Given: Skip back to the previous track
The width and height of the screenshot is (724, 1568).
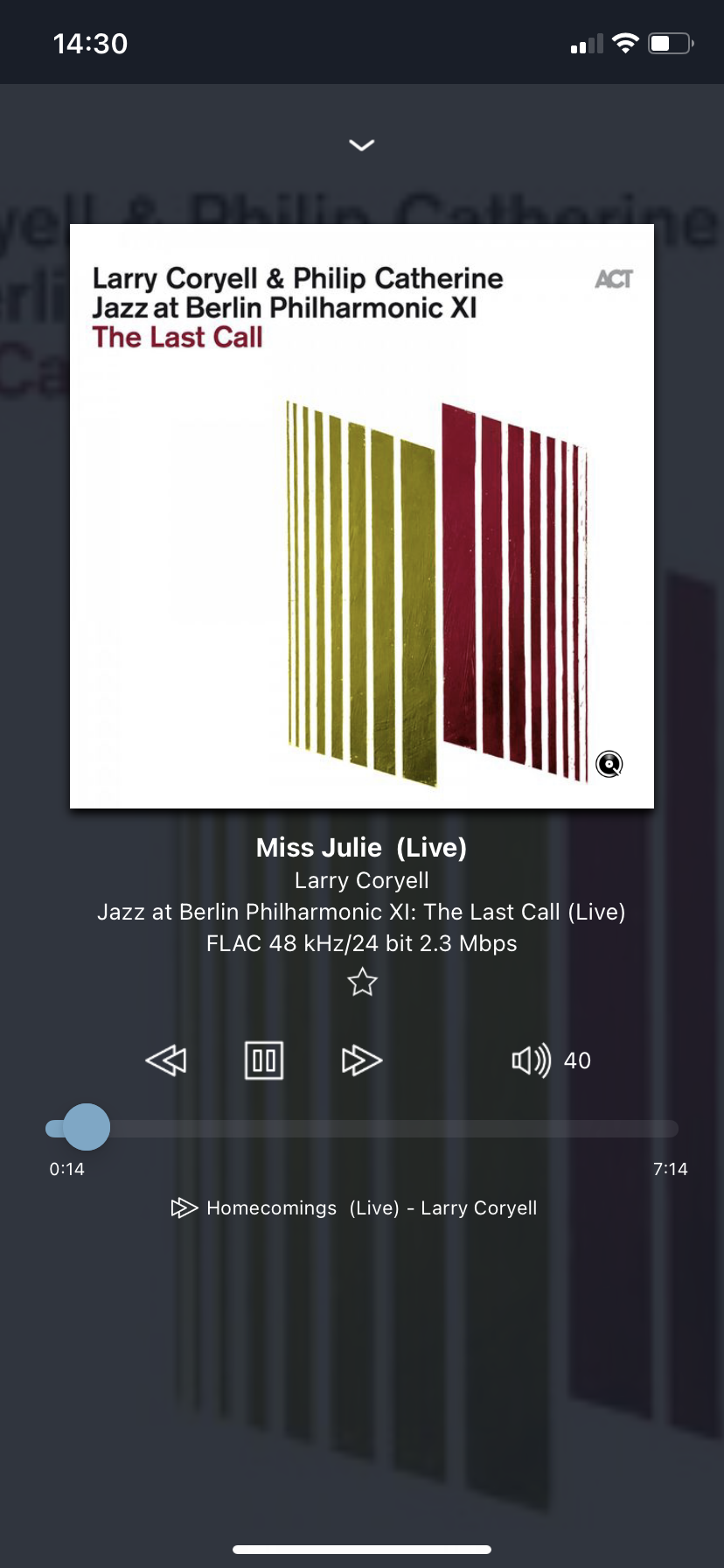Looking at the screenshot, I should tap(166, 1060).
